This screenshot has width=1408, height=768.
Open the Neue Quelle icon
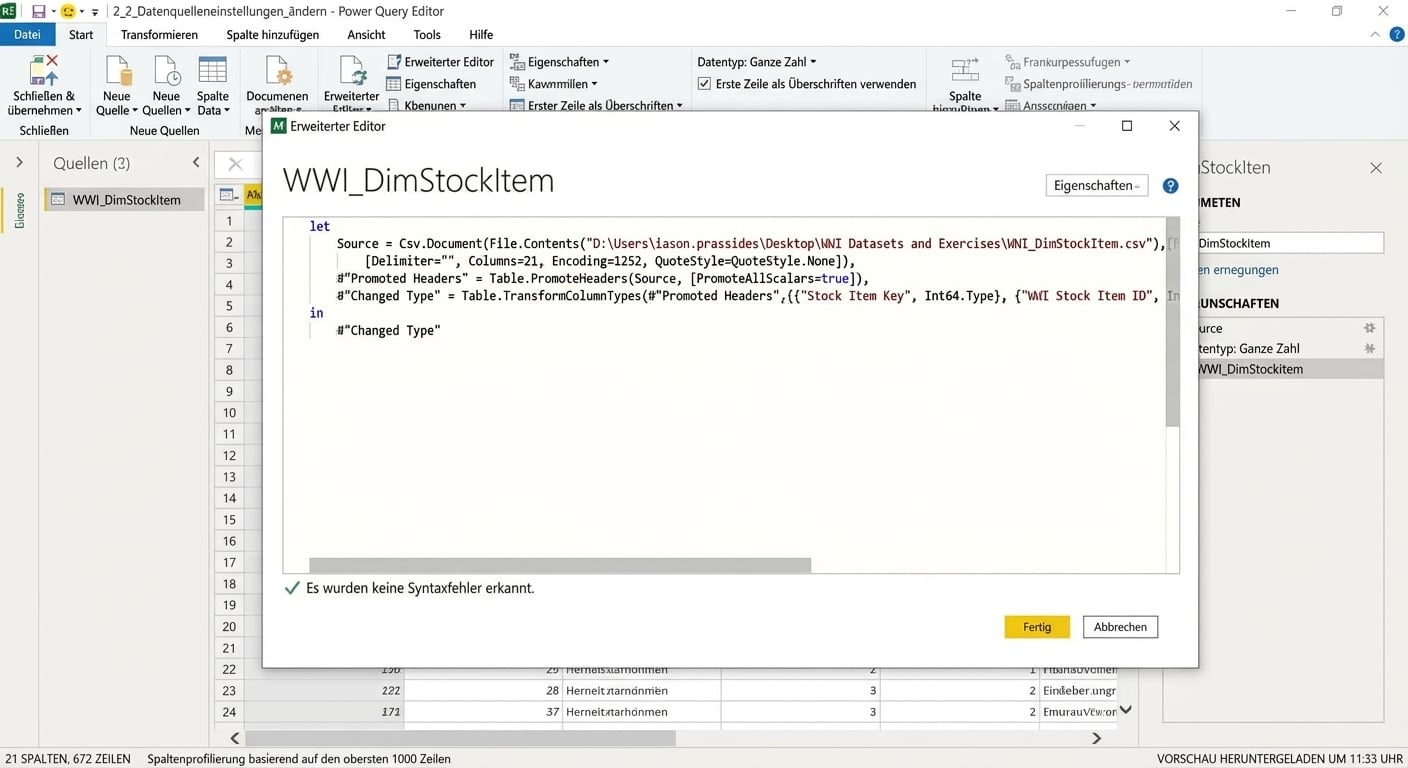point(118,71)
